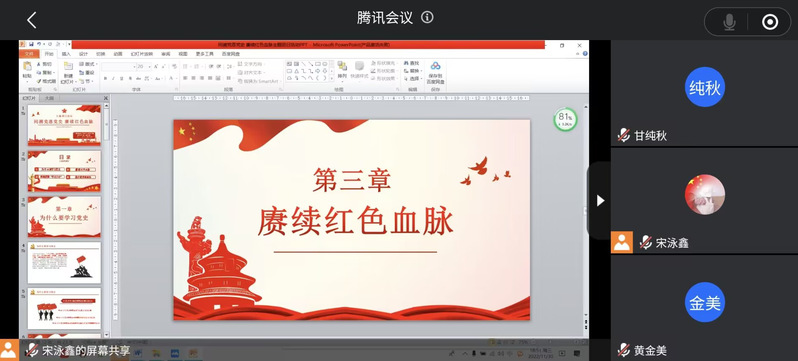Open the 大纲 outline pane tab

(49, 98)
